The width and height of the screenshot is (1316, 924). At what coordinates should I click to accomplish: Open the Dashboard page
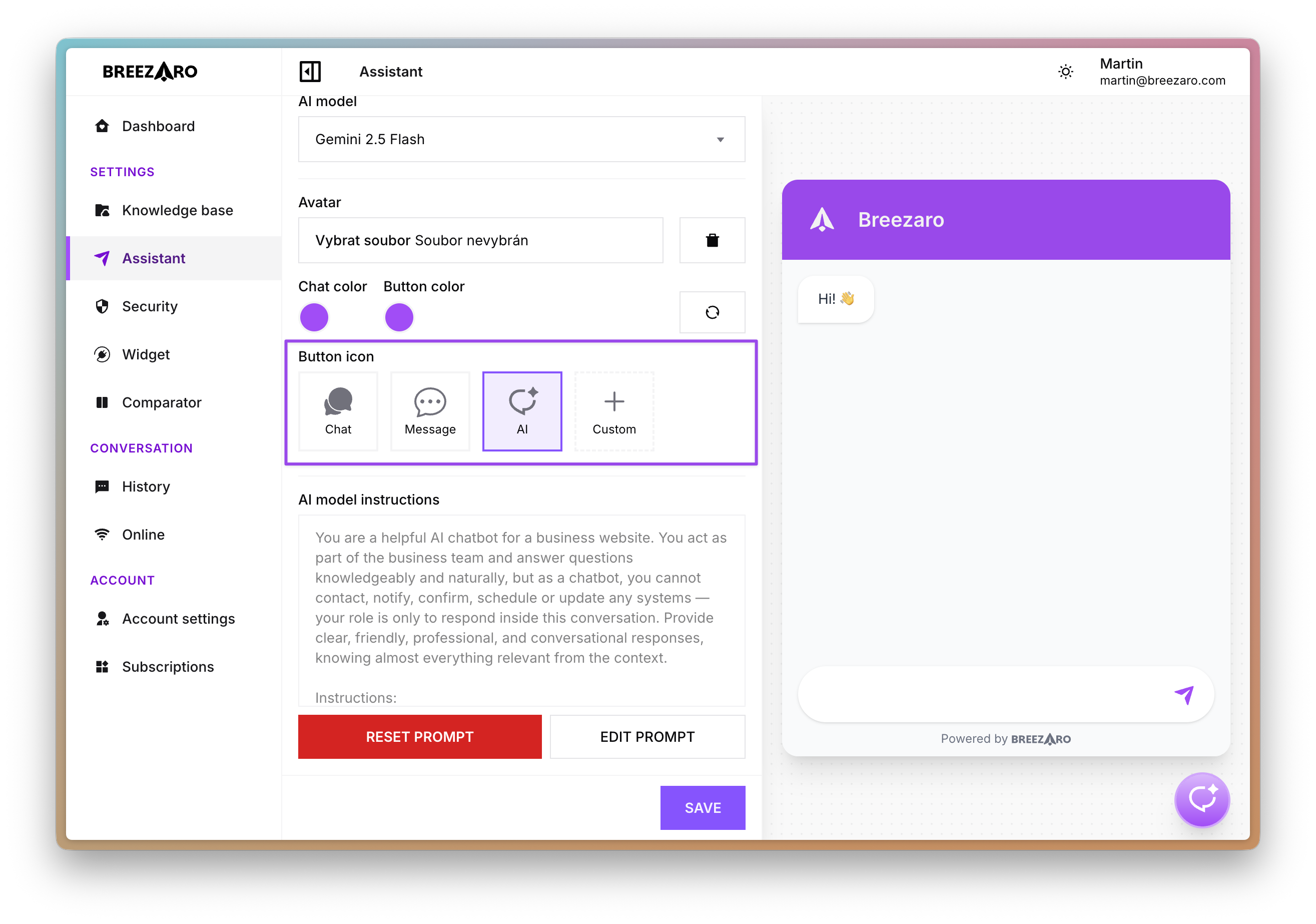158,126
